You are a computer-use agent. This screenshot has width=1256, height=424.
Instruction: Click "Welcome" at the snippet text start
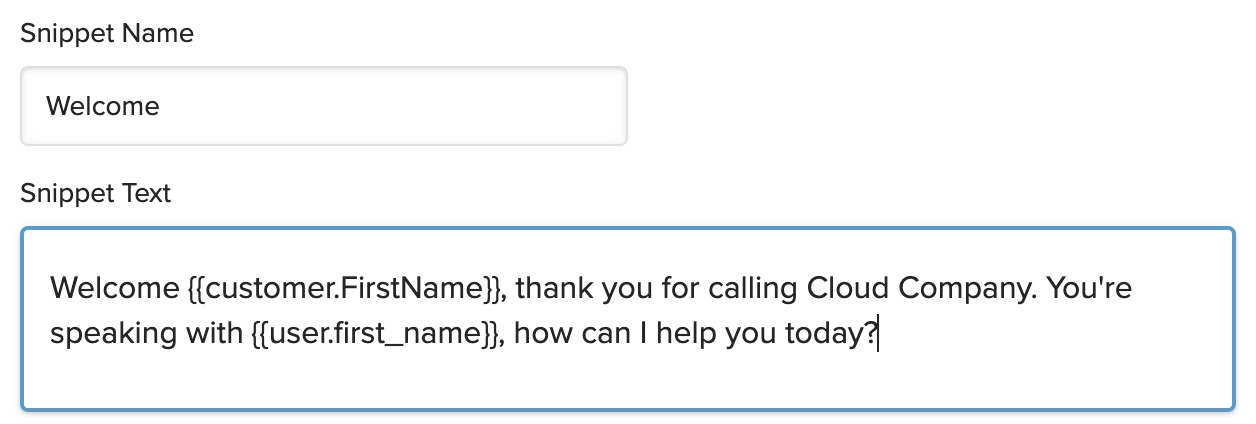(113, 289)
